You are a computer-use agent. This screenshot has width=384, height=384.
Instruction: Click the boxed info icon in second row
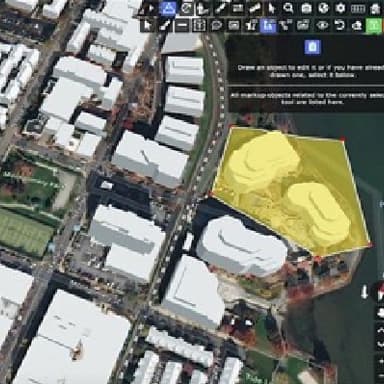pyautogui.click(x=199, y=25)
